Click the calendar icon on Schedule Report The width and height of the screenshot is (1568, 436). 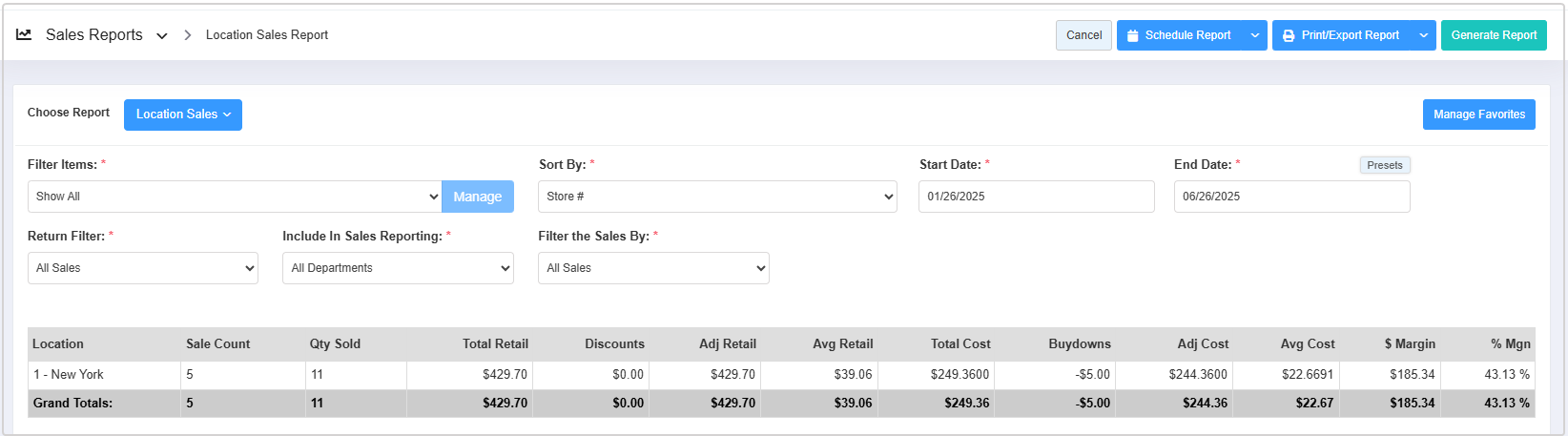pos(1133,35)
